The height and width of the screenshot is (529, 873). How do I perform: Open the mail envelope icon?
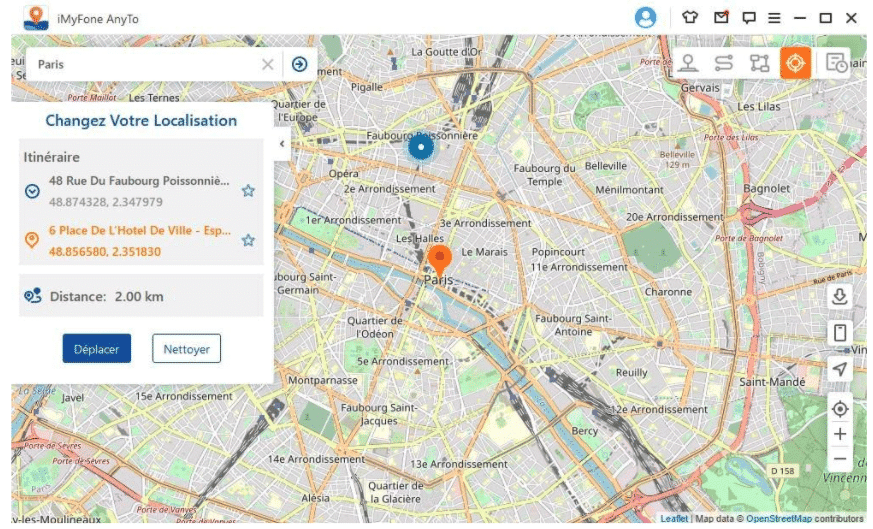(x=721, y=18)
